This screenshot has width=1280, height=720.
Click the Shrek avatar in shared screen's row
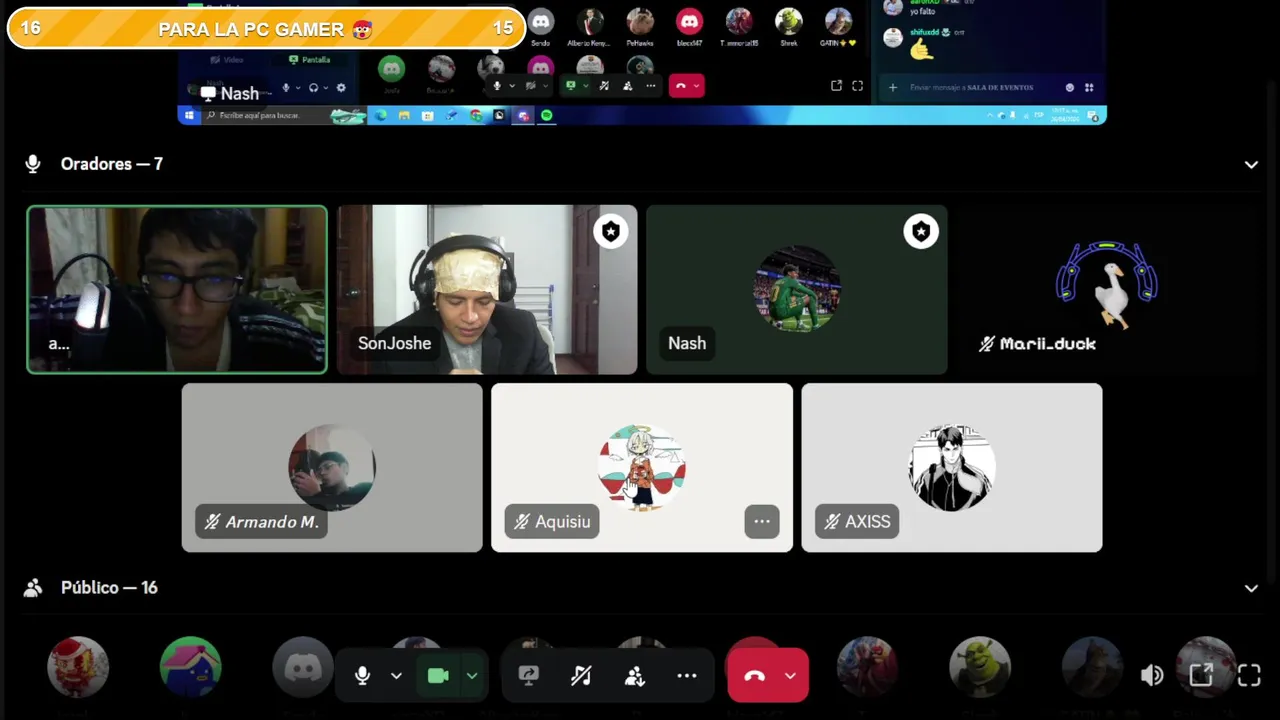[x=789, y=22]
